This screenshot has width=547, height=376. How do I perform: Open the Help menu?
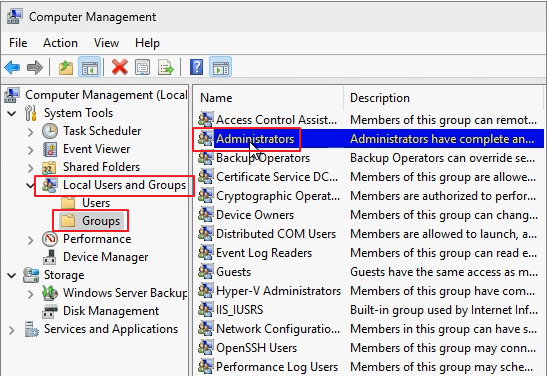(147, 43)
